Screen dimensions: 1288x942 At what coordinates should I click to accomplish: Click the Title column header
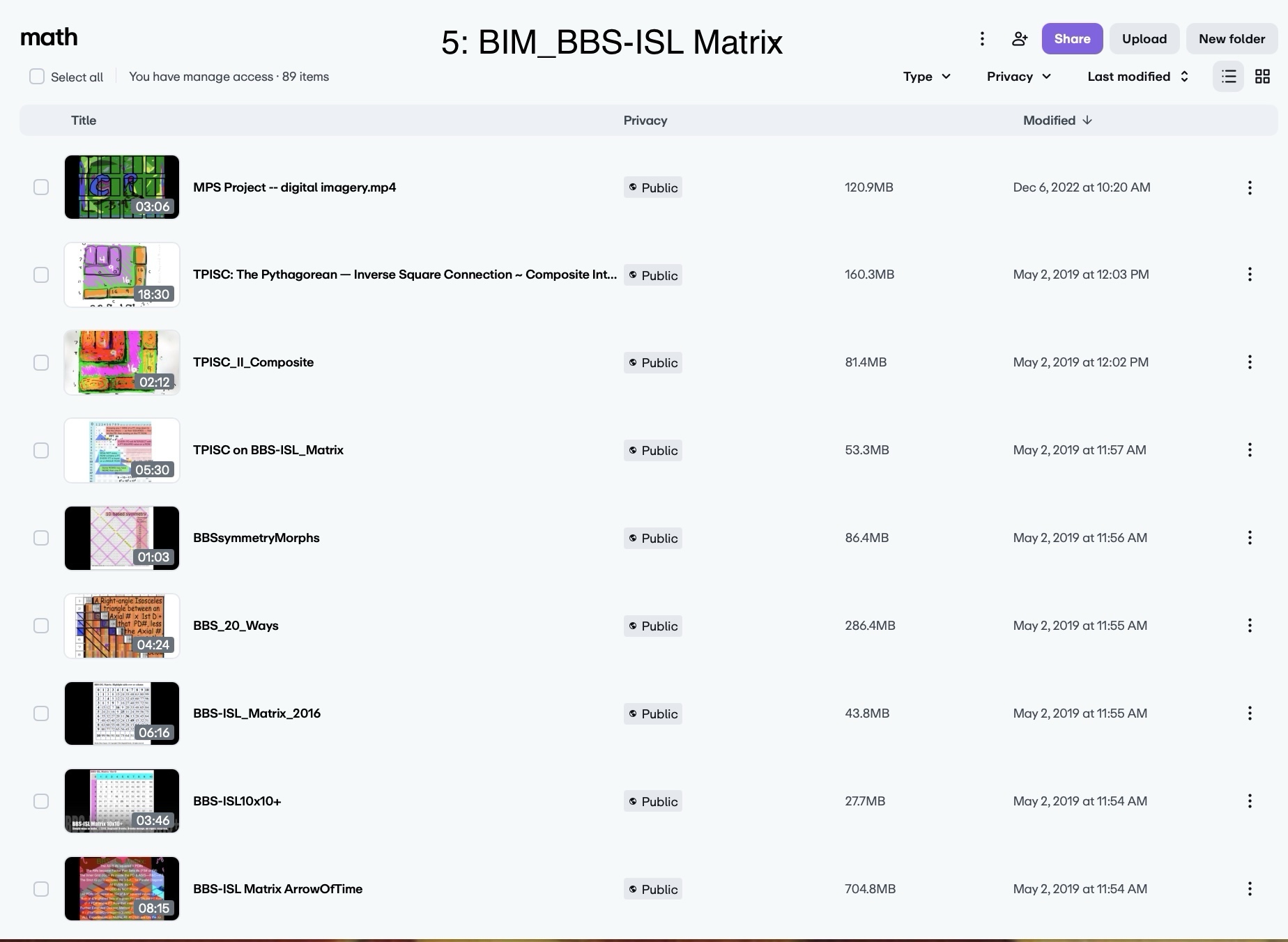coord(84,121)
